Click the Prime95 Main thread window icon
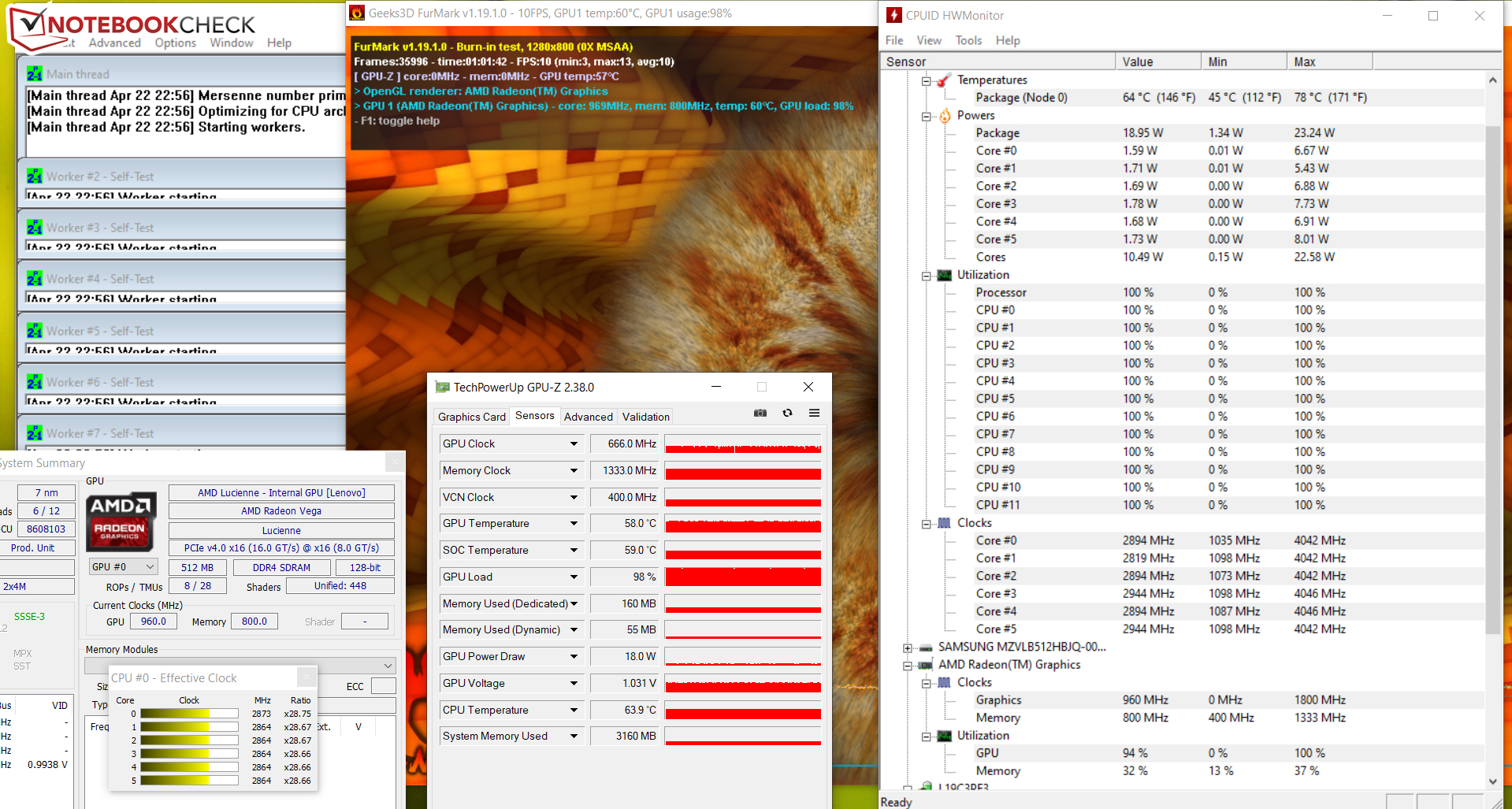Screen dimensions: 1512x809 click(35, 74)
